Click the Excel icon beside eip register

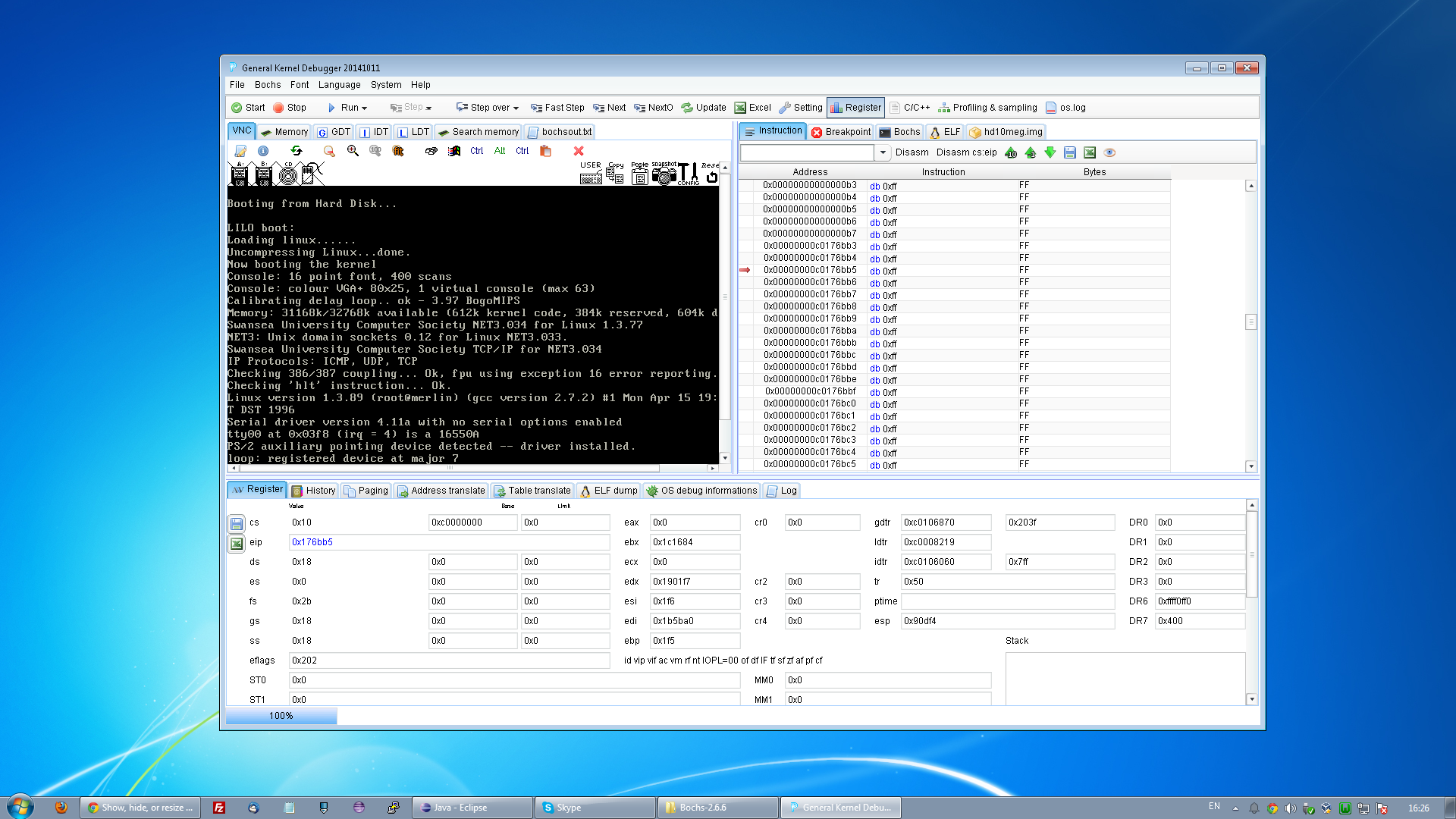click(237, 544)
